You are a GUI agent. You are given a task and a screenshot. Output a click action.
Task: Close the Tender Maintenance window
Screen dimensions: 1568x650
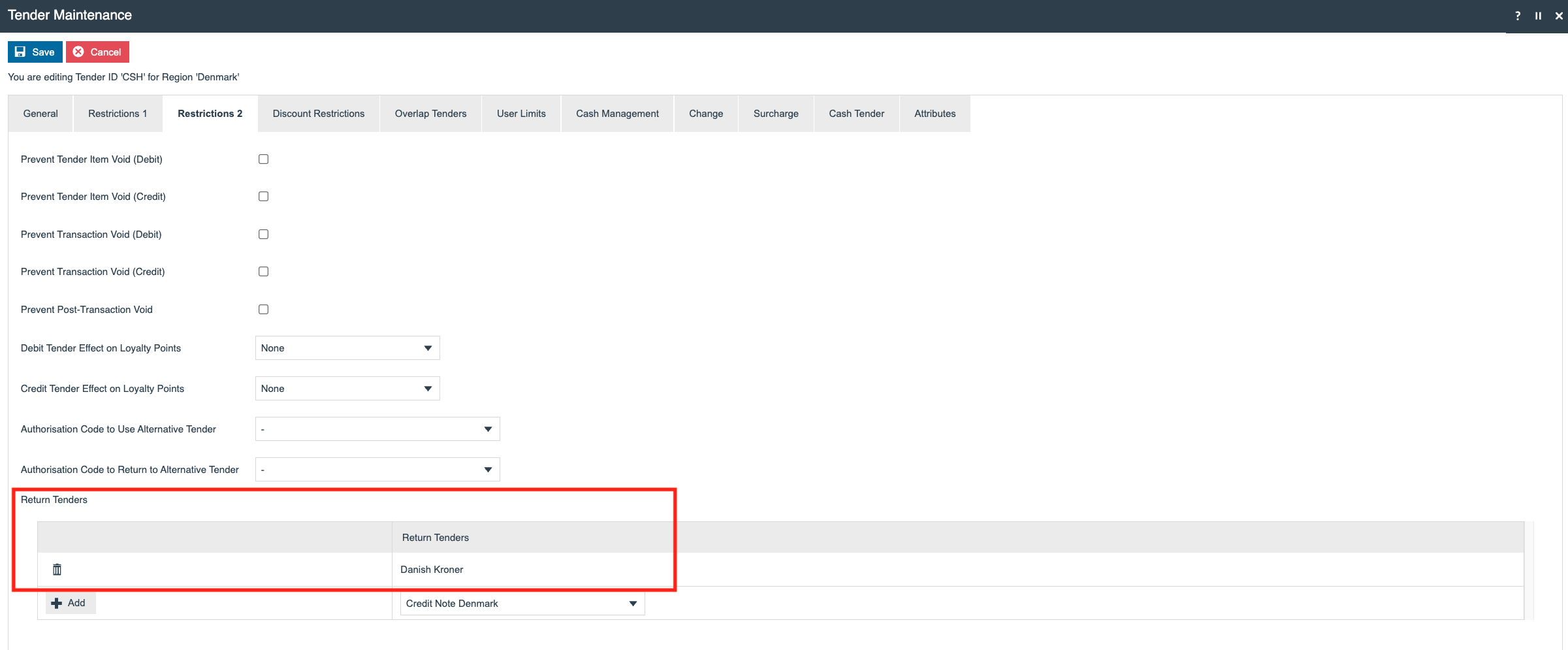click(1558, 16)
